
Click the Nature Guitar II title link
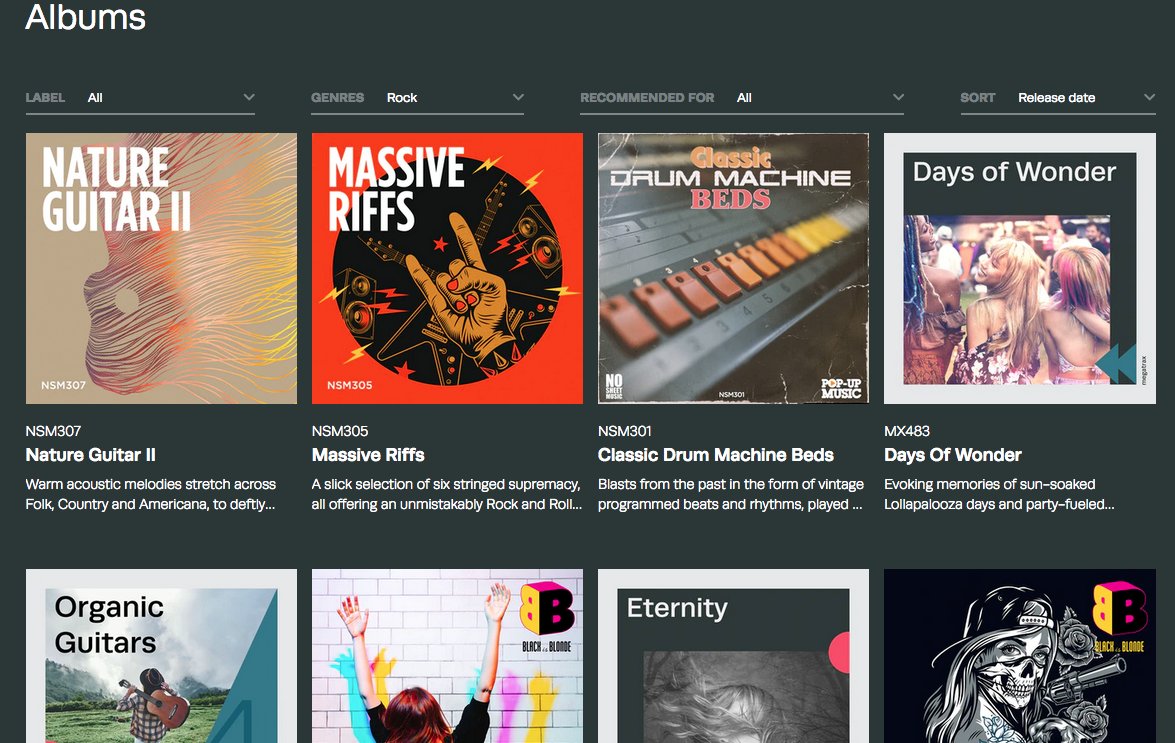pos(91,455)
